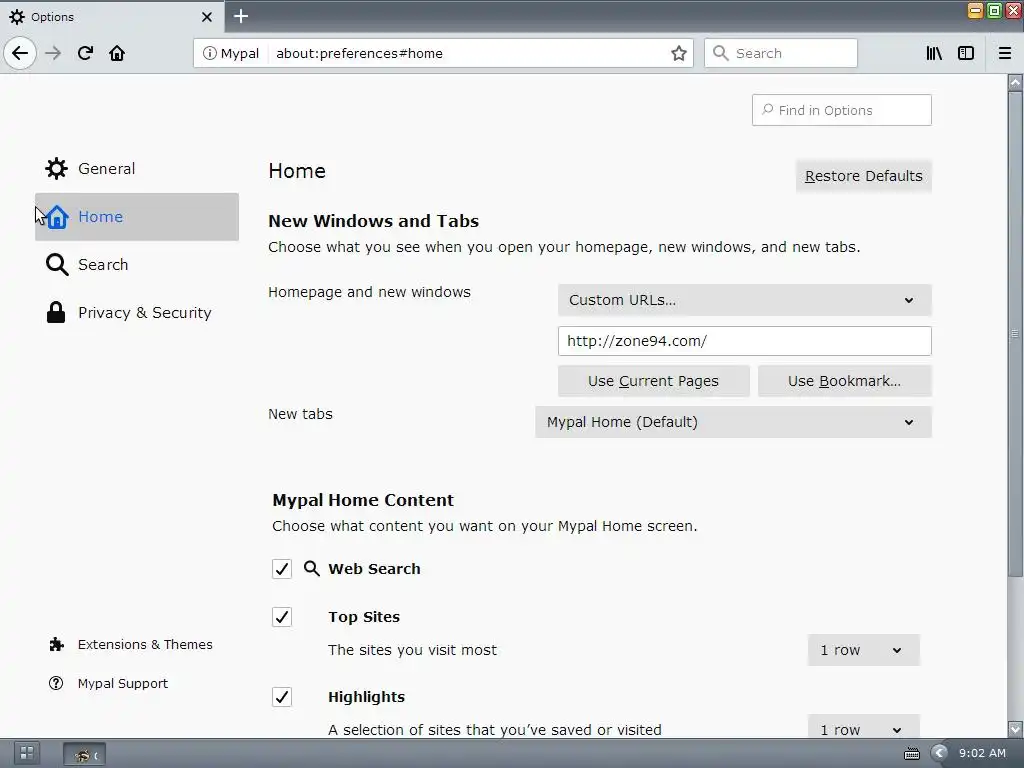Select the Search category

[136, 264]
